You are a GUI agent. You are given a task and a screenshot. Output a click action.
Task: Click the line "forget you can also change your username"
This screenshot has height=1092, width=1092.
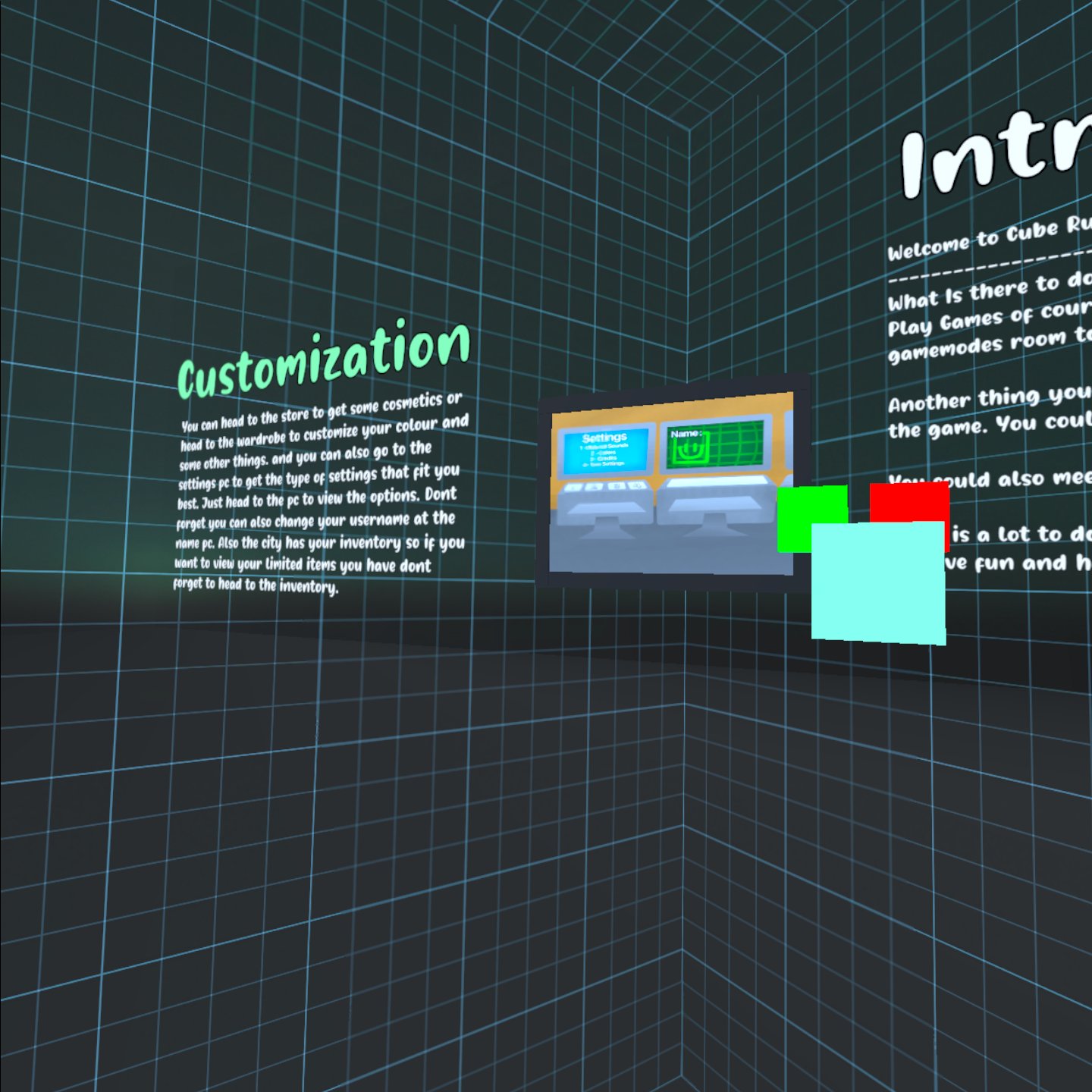click(x=315, y=521)
